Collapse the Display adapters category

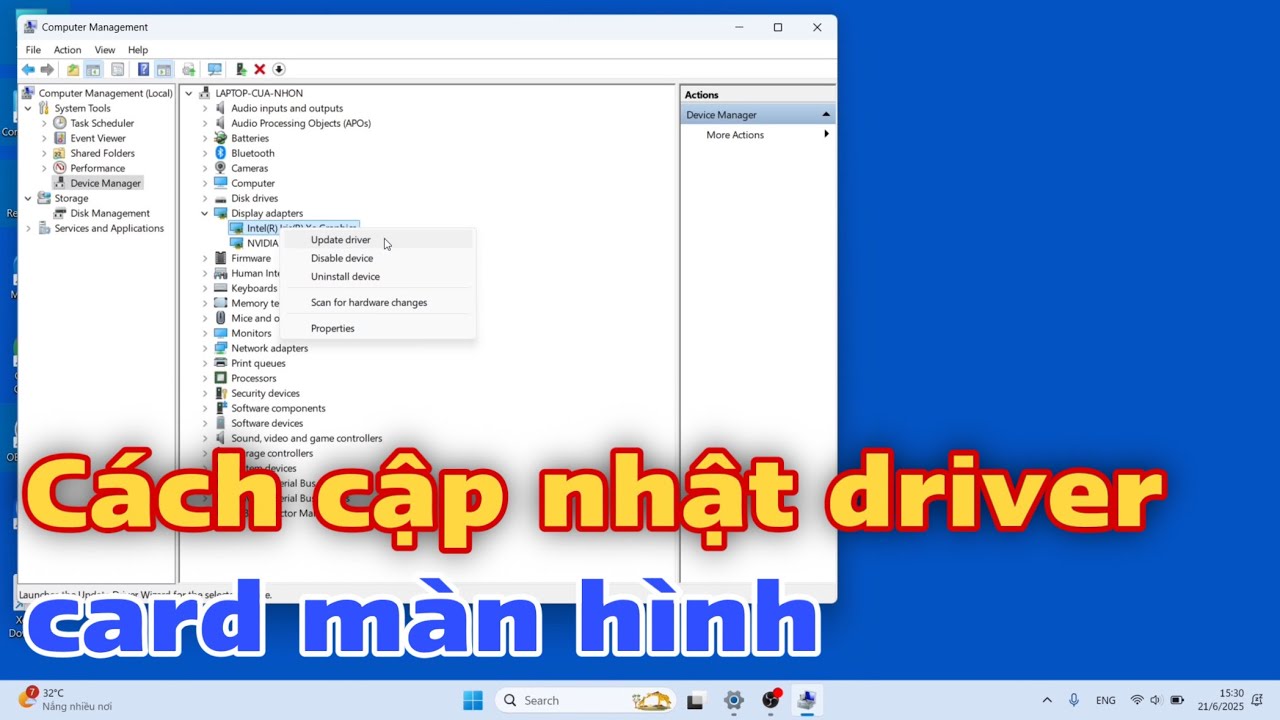coord(205,213)
